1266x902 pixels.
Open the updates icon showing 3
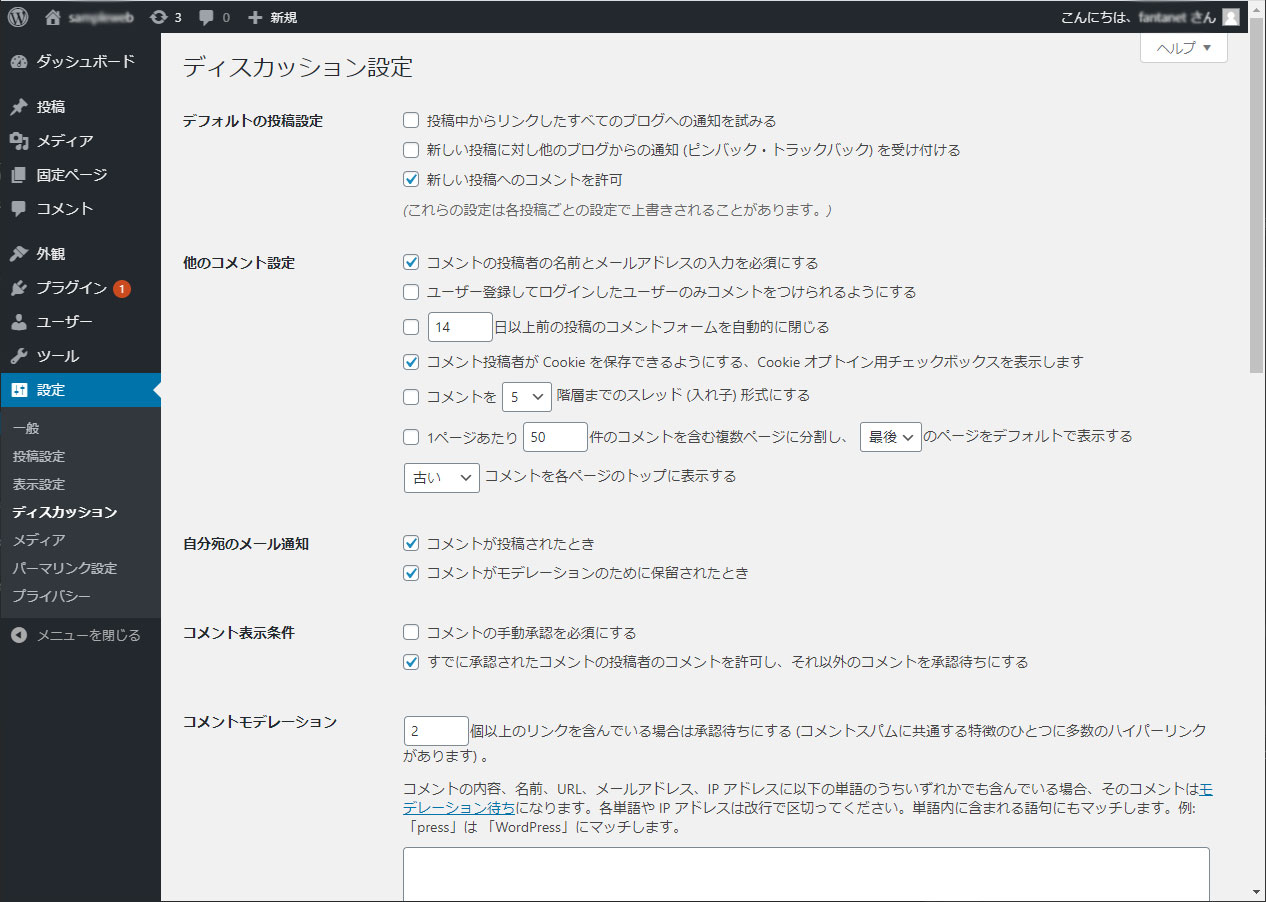pos(158,16)
